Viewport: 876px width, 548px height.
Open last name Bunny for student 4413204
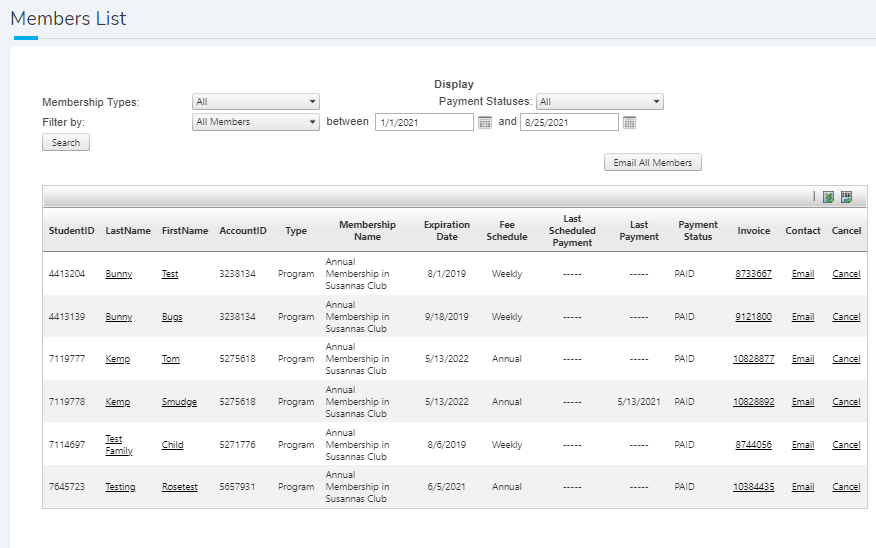click(119, 274)
